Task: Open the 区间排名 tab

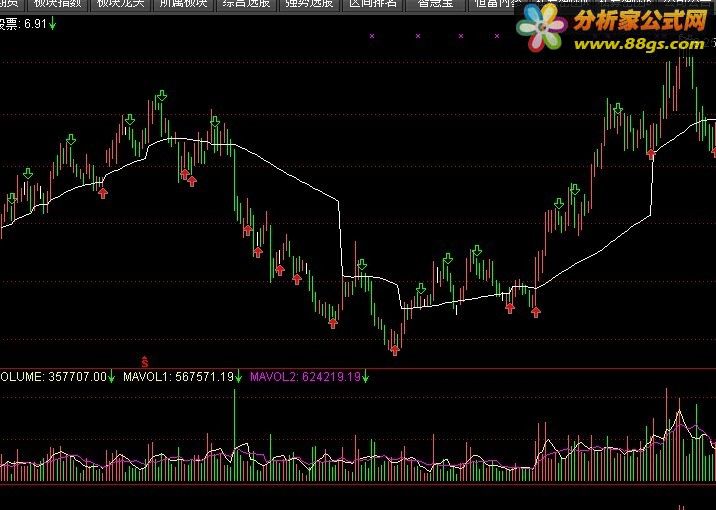Action: [373, 4]
